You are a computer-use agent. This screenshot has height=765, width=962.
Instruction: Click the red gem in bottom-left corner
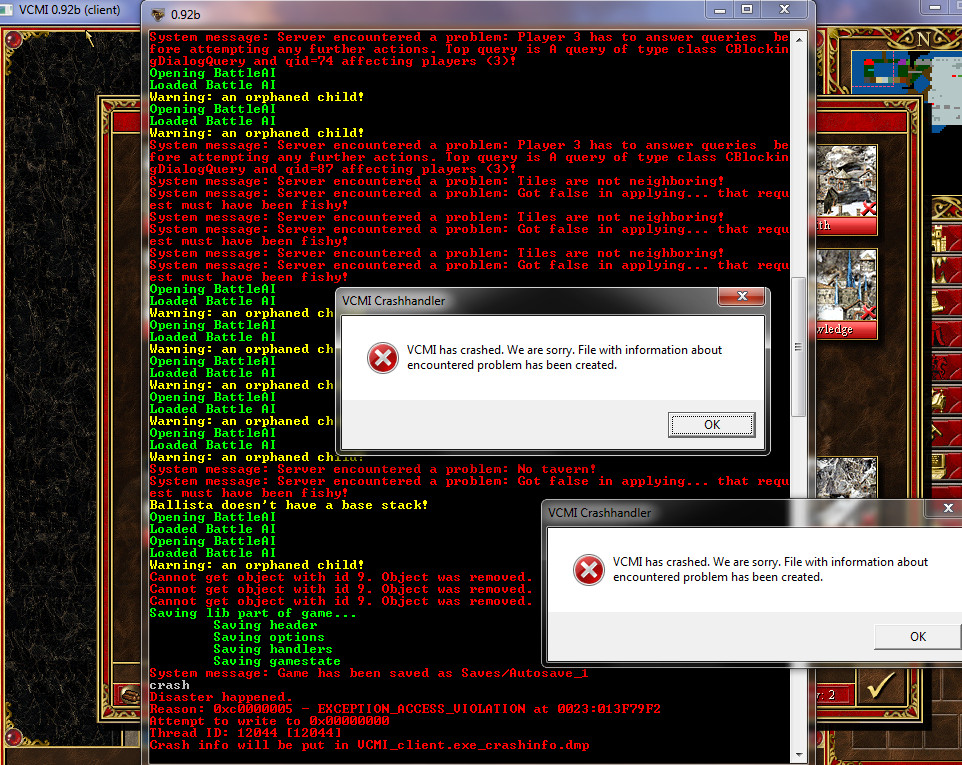point(12,738)
